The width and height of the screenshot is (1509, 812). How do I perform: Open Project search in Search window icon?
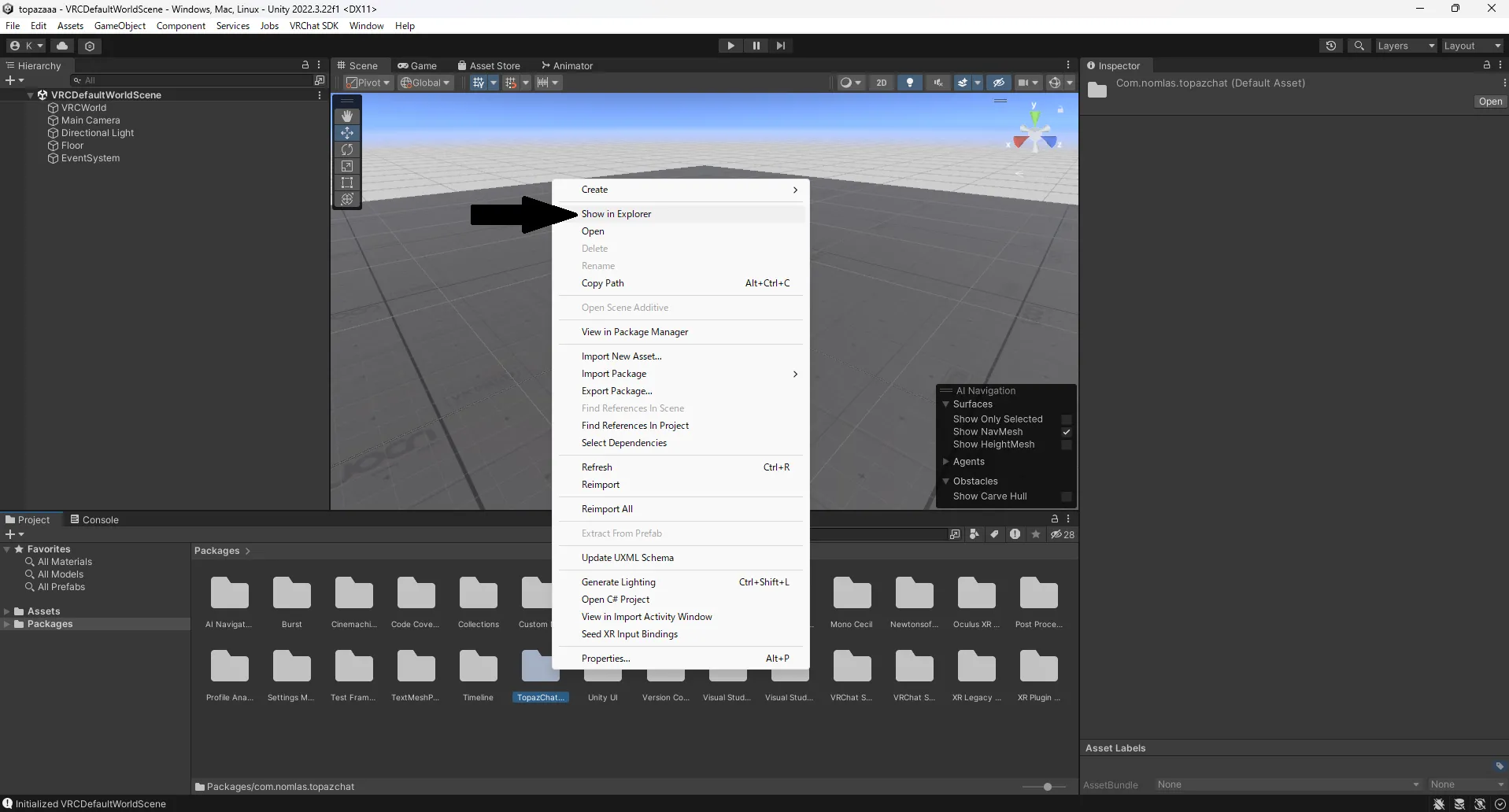coord(955,534)
